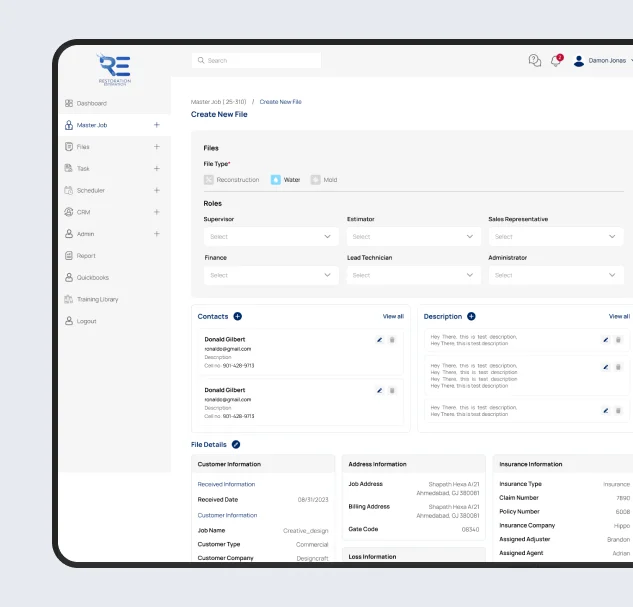Image resolution: width=633 pixels, height=607 pixels.
Task: Click the 08/31/2023 received date
Action: [x=313, y=500]
